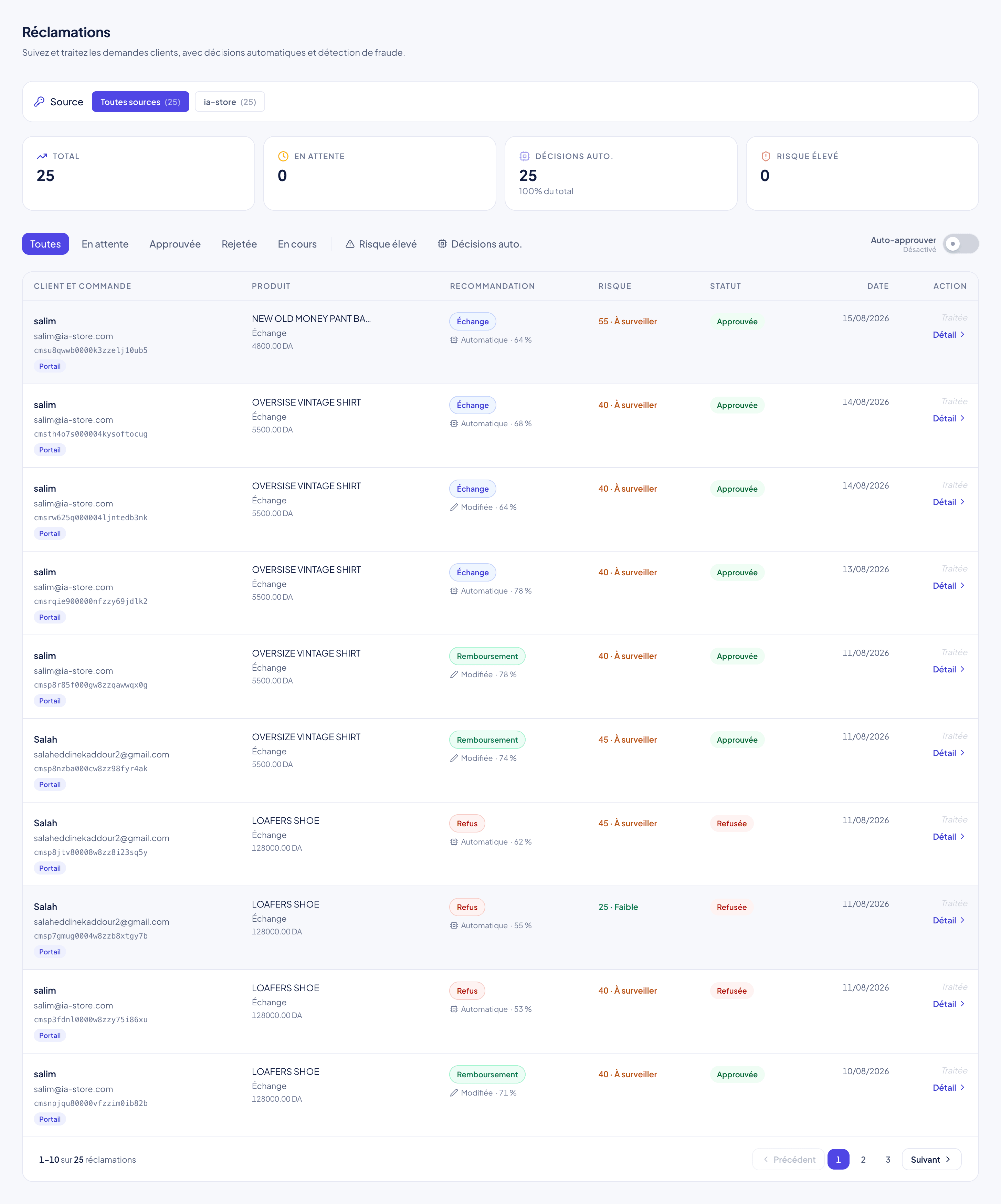This screenshot has height=1204, width=1001.
Task: Click the Refusée status of the 45 risk claim
Action: [x=731, y=823]
